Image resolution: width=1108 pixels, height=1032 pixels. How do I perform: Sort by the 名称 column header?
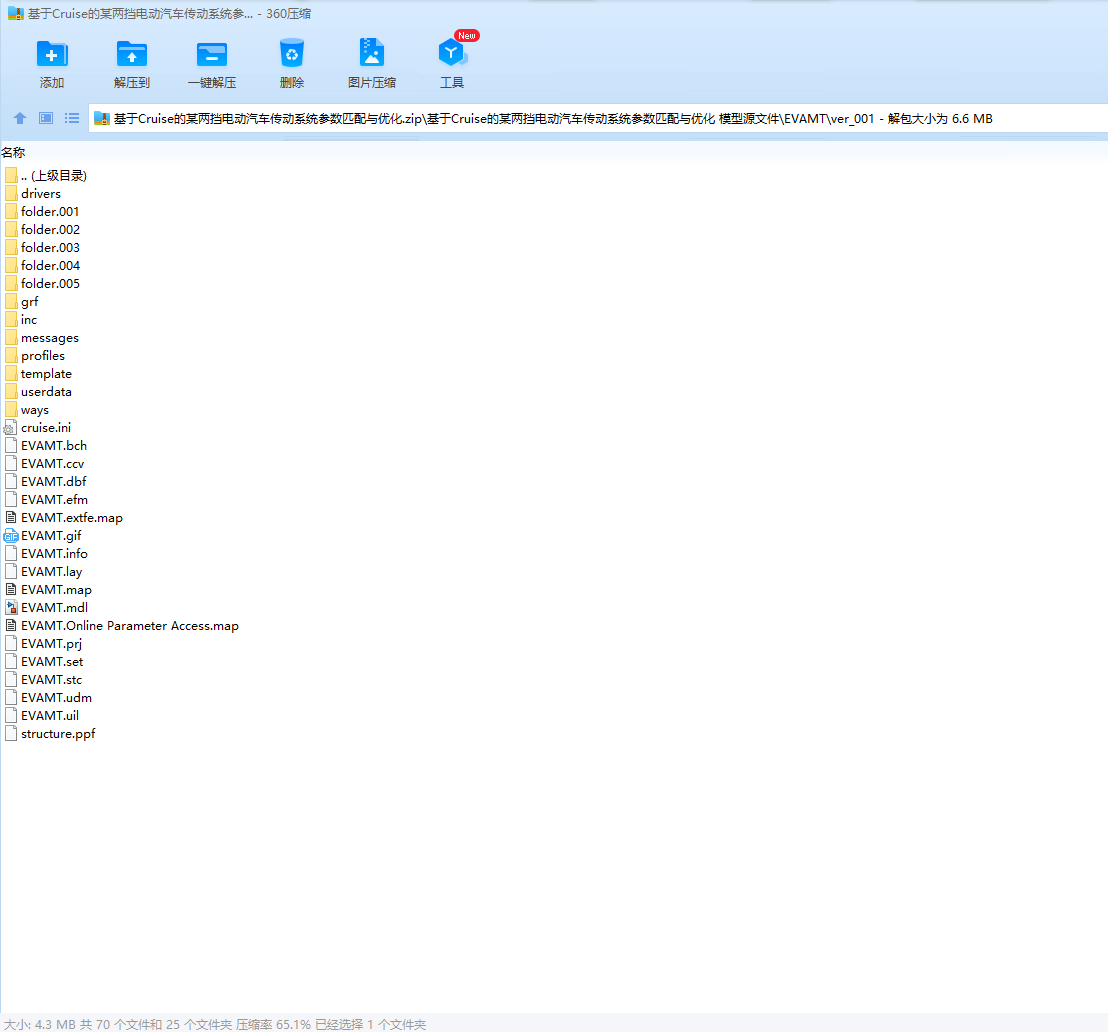pos(13,153)
